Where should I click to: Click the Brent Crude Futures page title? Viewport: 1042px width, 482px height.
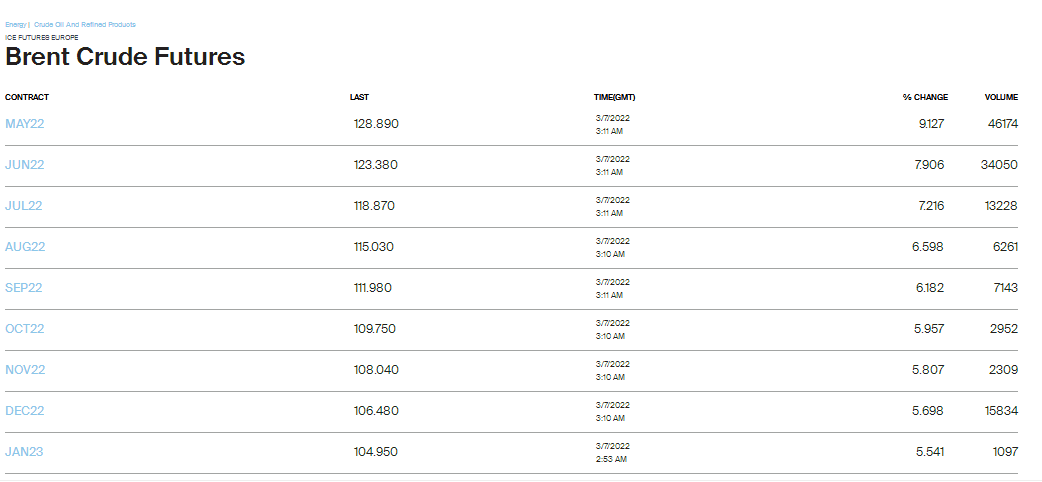pos(125,57)
